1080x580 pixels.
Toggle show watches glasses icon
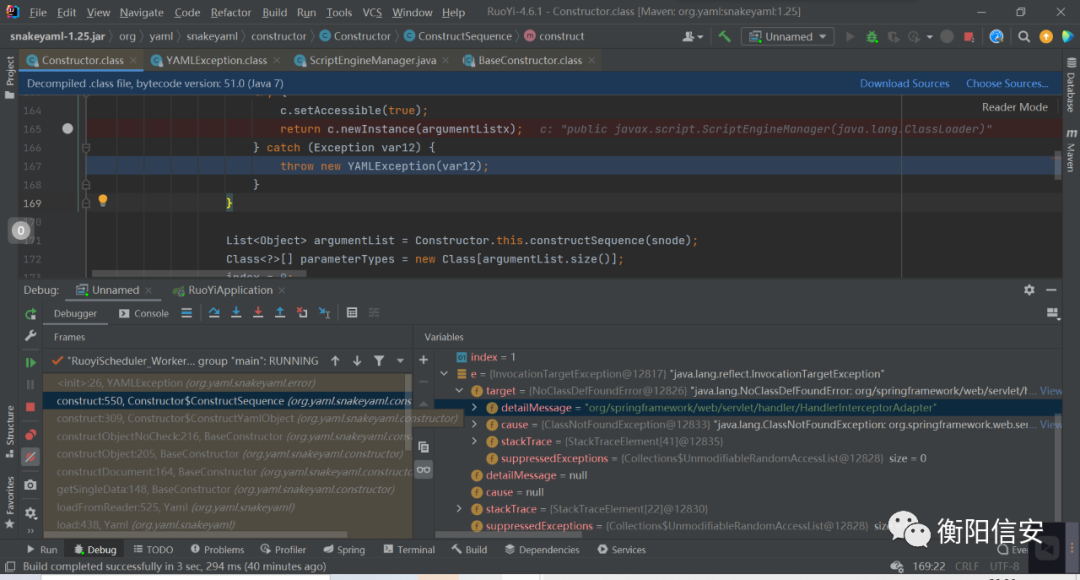pos(424,470)
